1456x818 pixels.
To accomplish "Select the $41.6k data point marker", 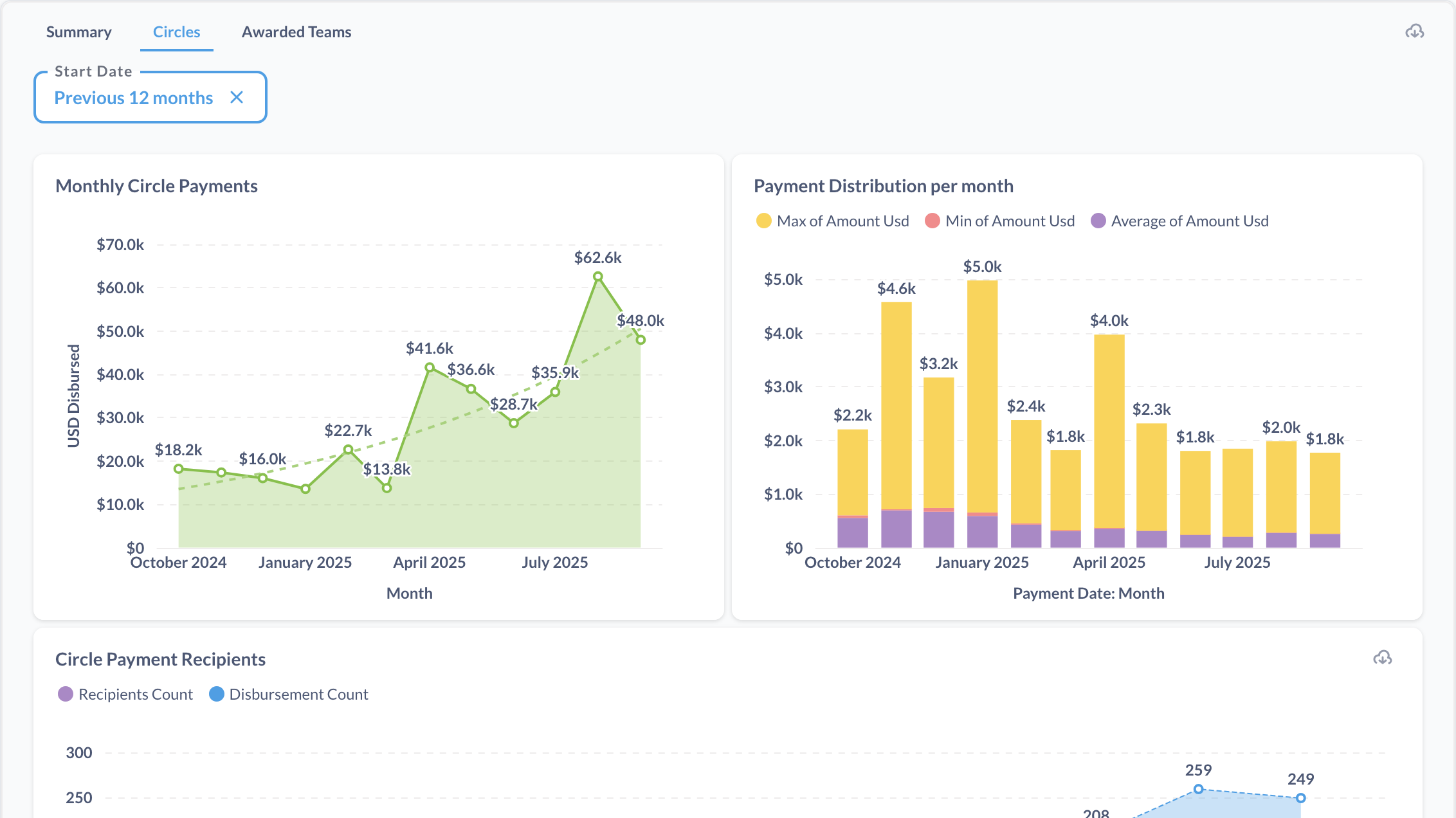I will (x=430, y=367).
